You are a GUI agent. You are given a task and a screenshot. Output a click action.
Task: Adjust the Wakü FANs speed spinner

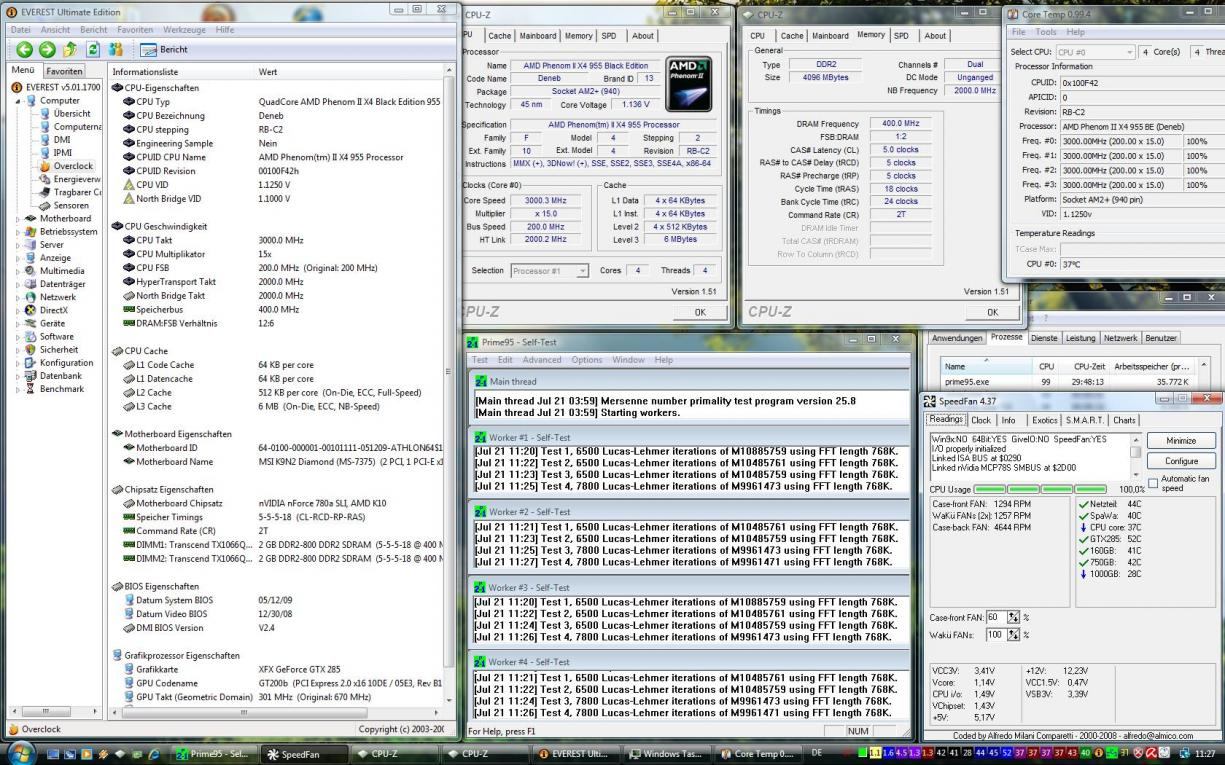click(1012, 635)
